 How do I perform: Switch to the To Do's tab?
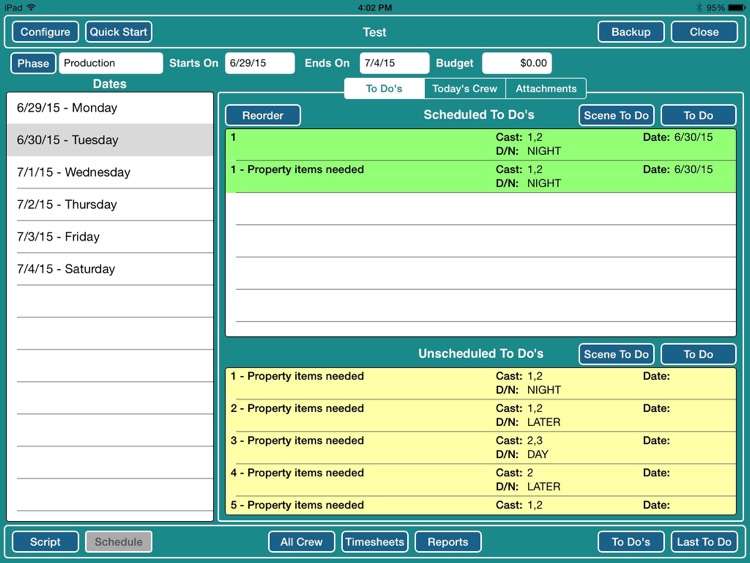[x=384, y=88]
